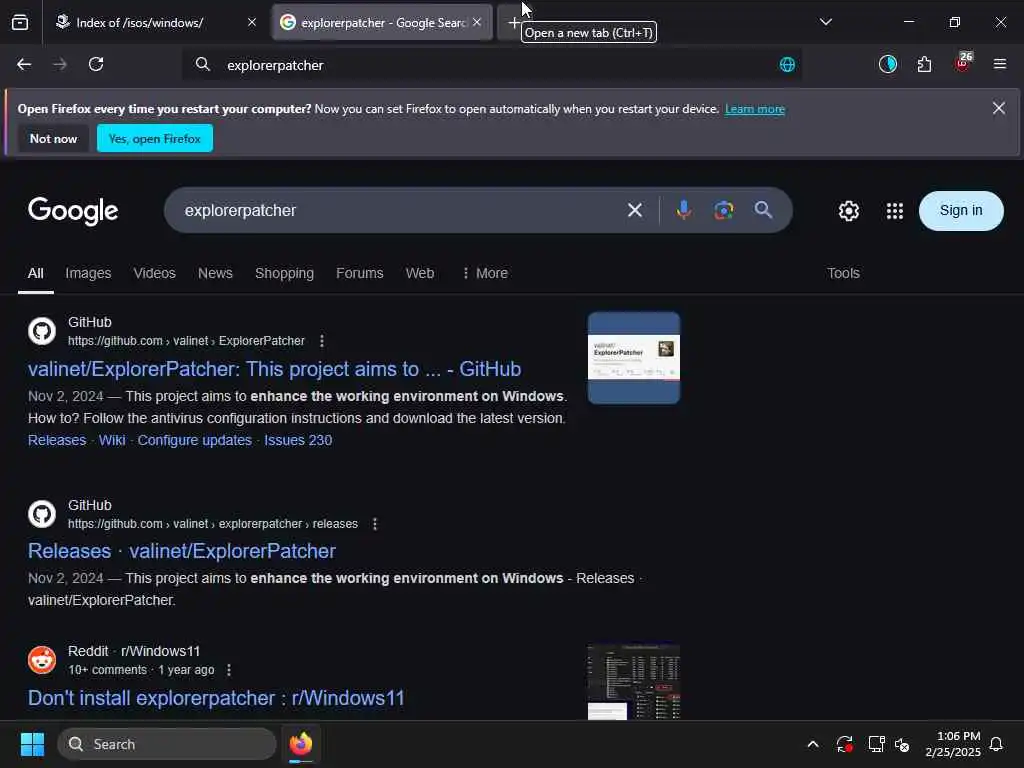The width and height of the screenshot is (1024, 768).
Task: Open the Extensions puzzle-piece menu
Action: pos(924,65)
